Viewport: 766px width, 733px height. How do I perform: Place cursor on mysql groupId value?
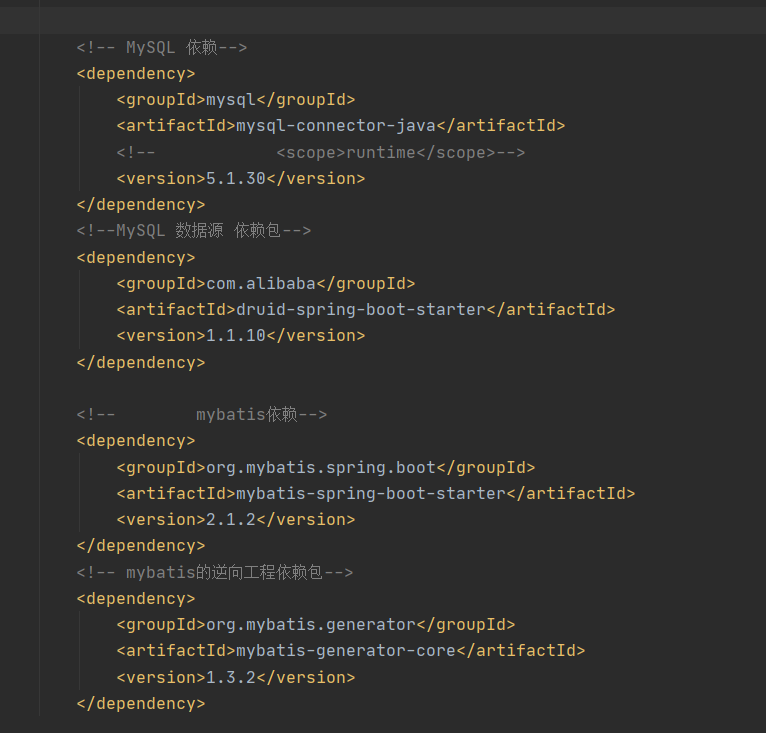click(x=231, y=100)
